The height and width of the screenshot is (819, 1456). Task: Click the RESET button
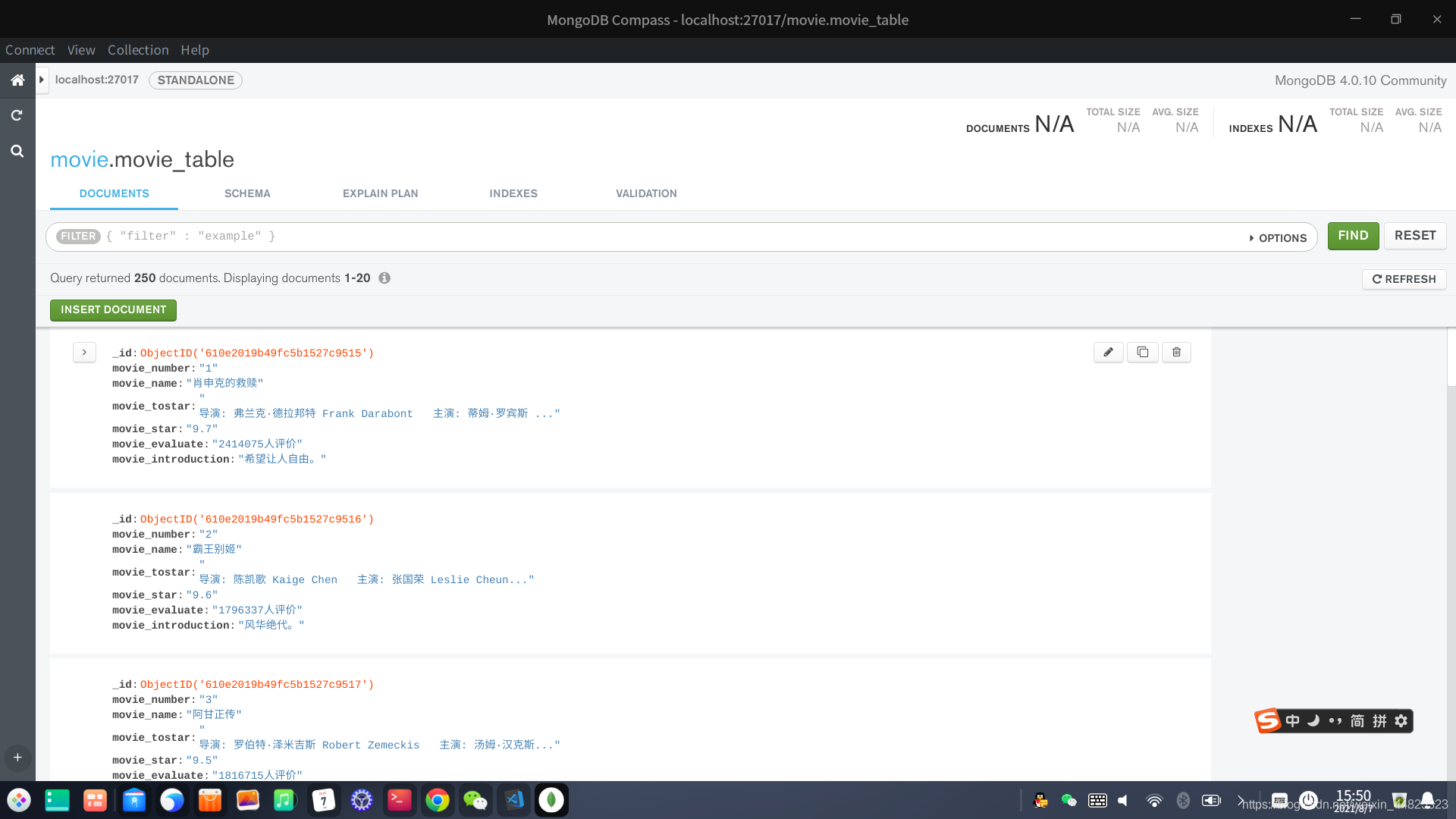click(1415, 236)
